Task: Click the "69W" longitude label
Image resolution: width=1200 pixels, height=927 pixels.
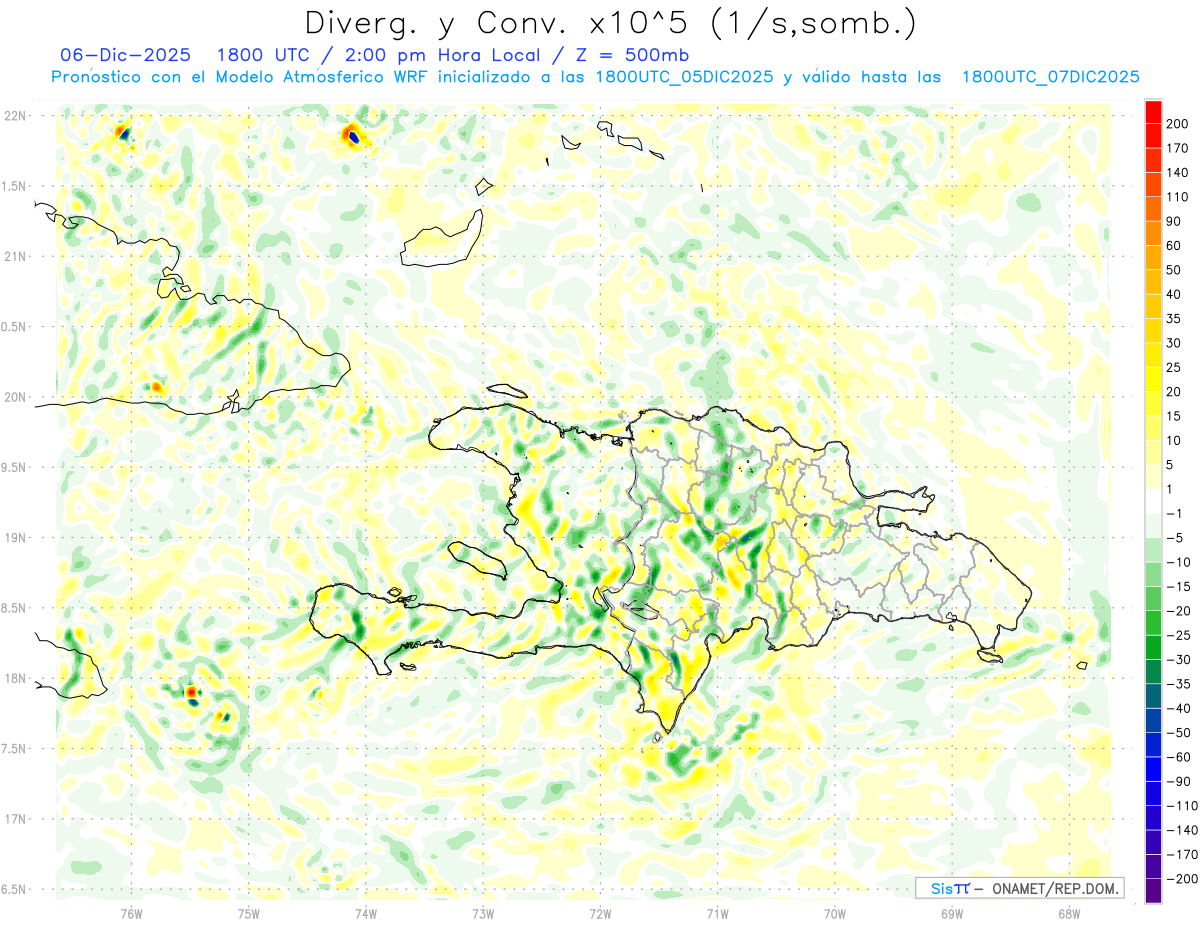Action: point(952,914)
